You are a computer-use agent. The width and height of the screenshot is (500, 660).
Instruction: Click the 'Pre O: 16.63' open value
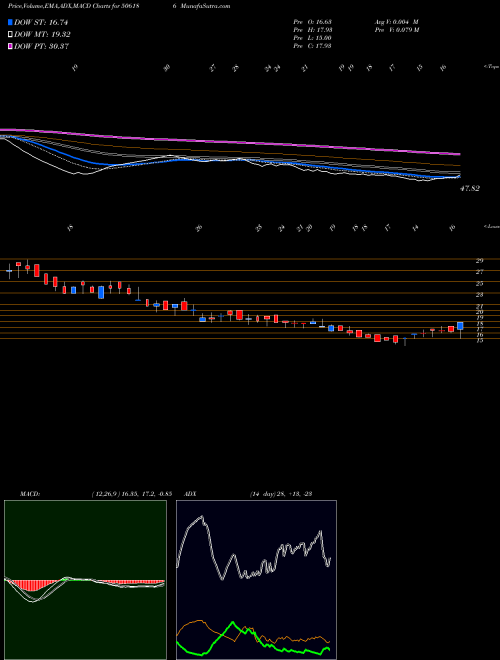click(x=313, y=21)
